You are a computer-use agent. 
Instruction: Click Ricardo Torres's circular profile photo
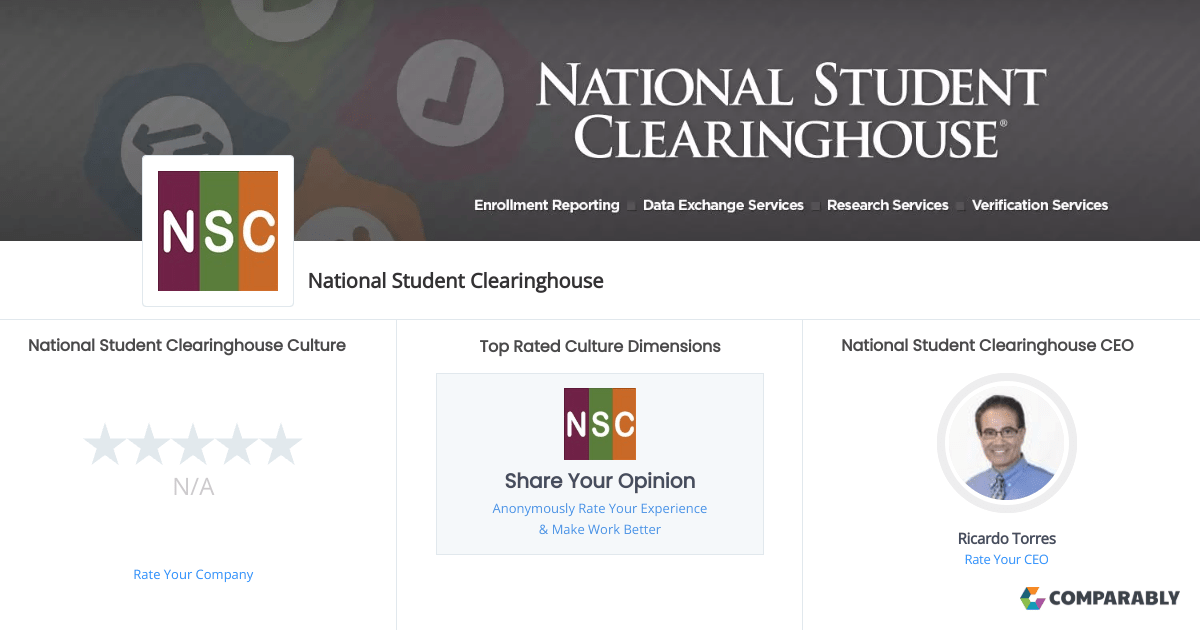click(x=1006, y=443)
